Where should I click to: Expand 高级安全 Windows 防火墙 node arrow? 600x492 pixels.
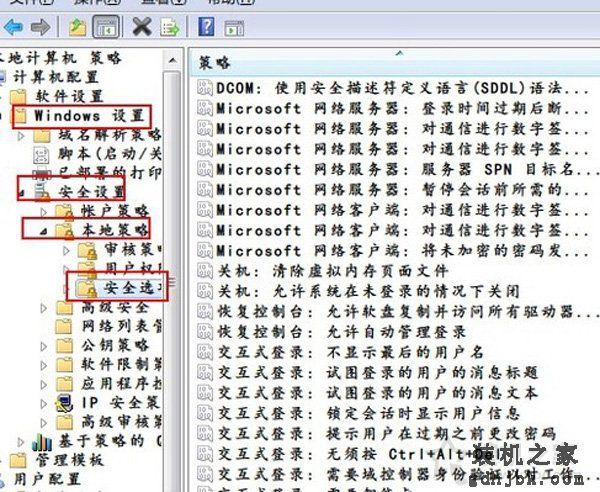[44, 308]
